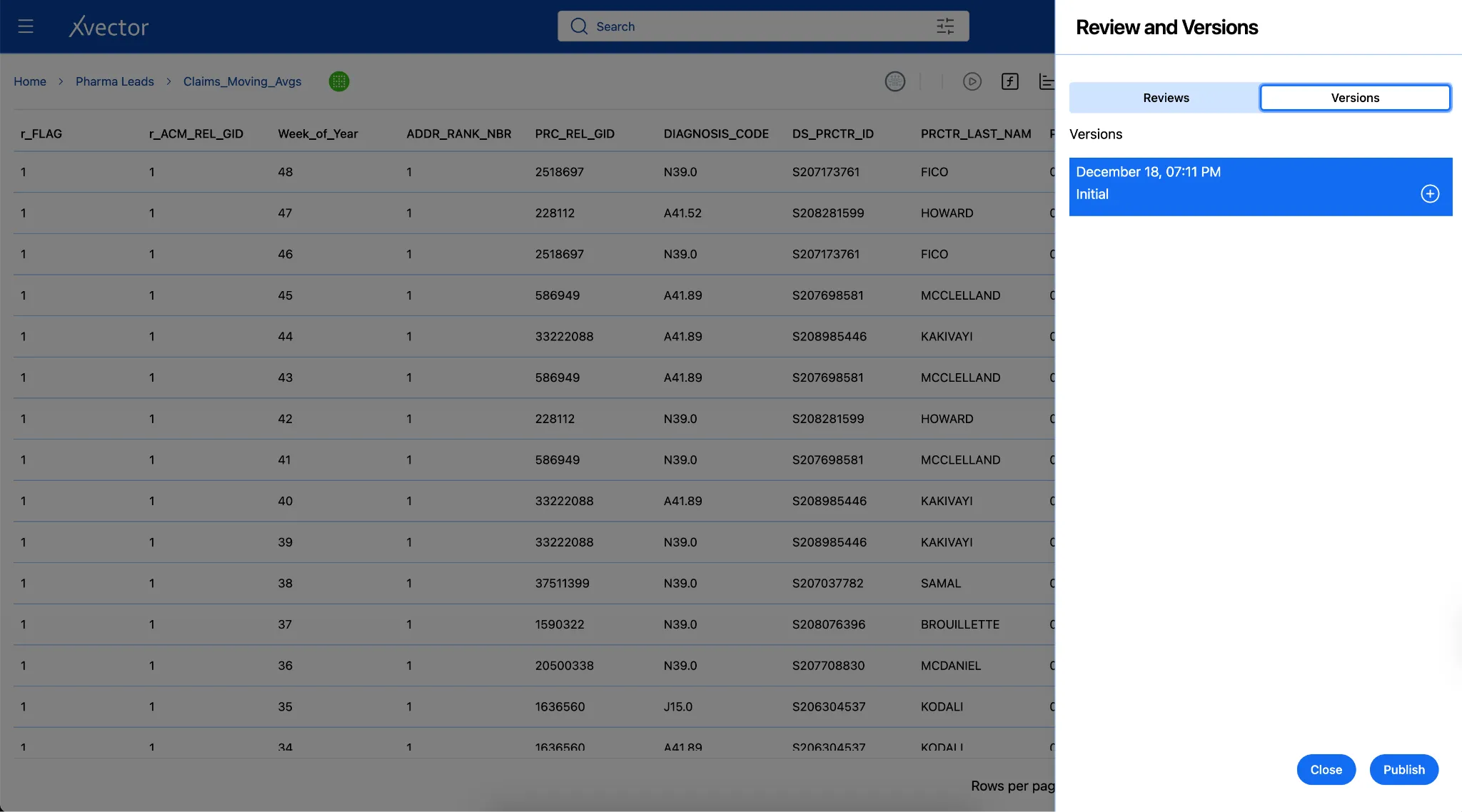Viewport: 1462px width, 812px height.
Task: Close the Review and Versions panel
Action: pos(1326,770)
